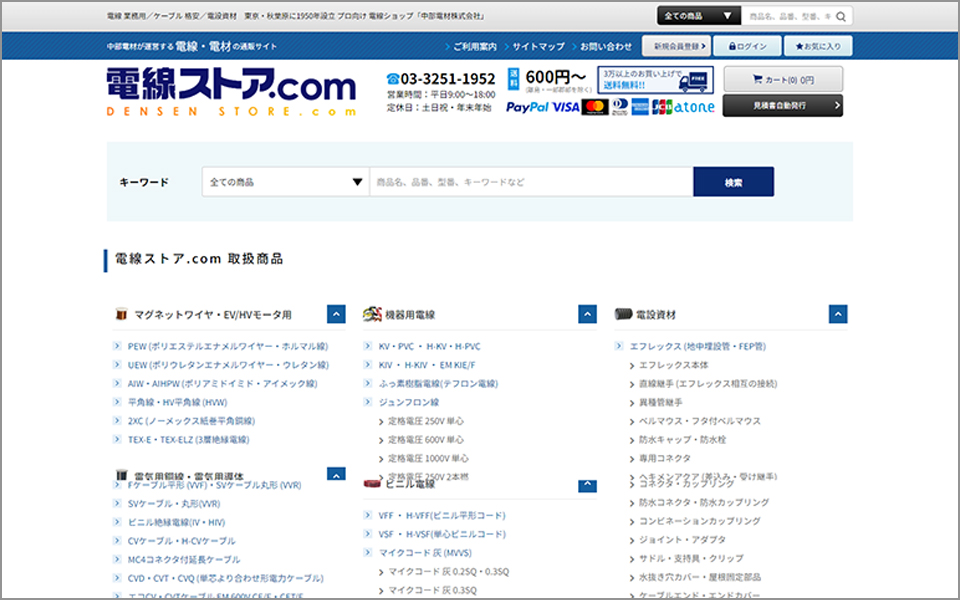960x600 pixels.
Task: Open 定格電圧 250V 単心 link
Action: 426,421
